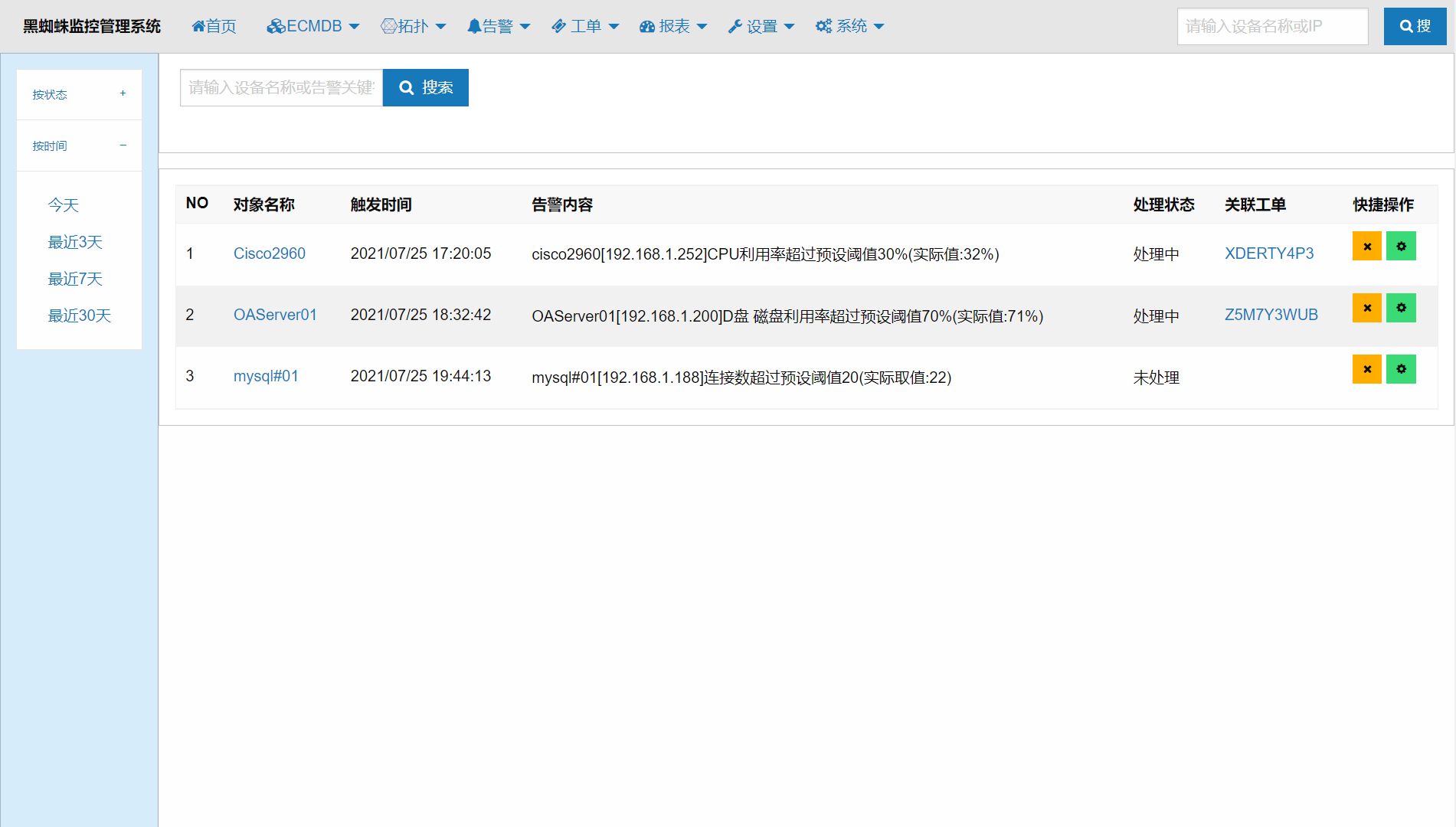The height and width of the screenshot is (827, 1456).
Task: Click the green gear button for mysql#01 alert
Action: pyautogui.click(x=1401, y=369)
